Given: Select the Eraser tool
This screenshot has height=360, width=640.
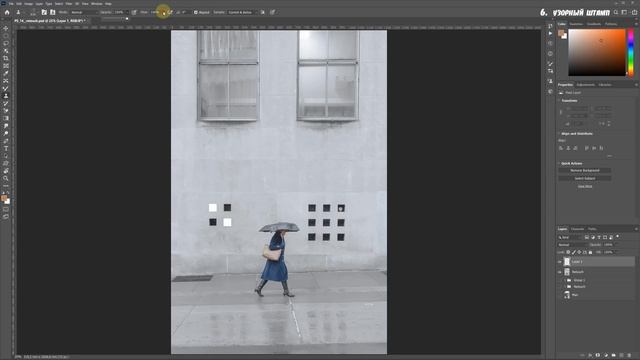Looking at the screenshot, I should [x=6, y=111].
